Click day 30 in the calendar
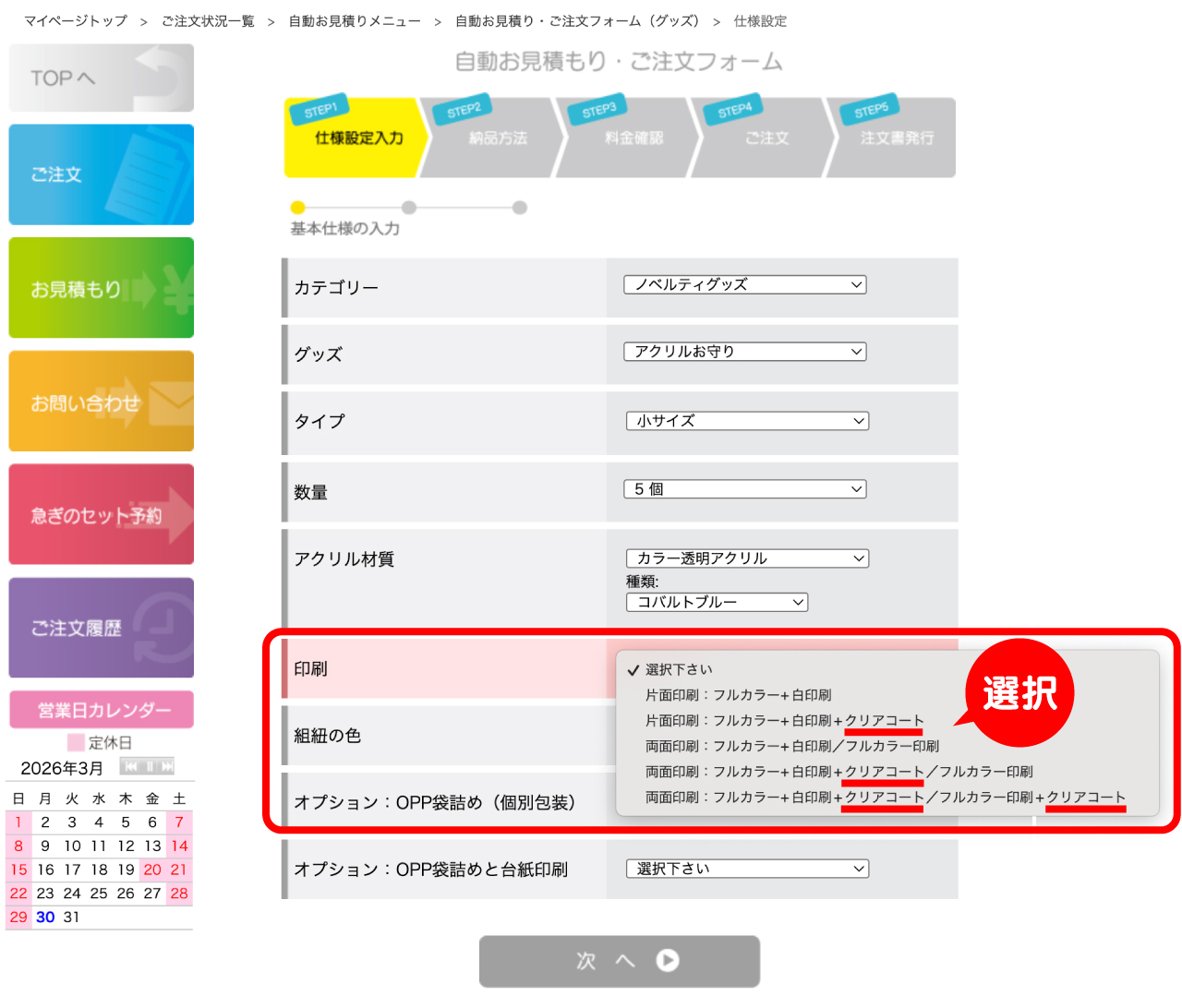Screen dimensions: 1182x1008 click(45, 918)
